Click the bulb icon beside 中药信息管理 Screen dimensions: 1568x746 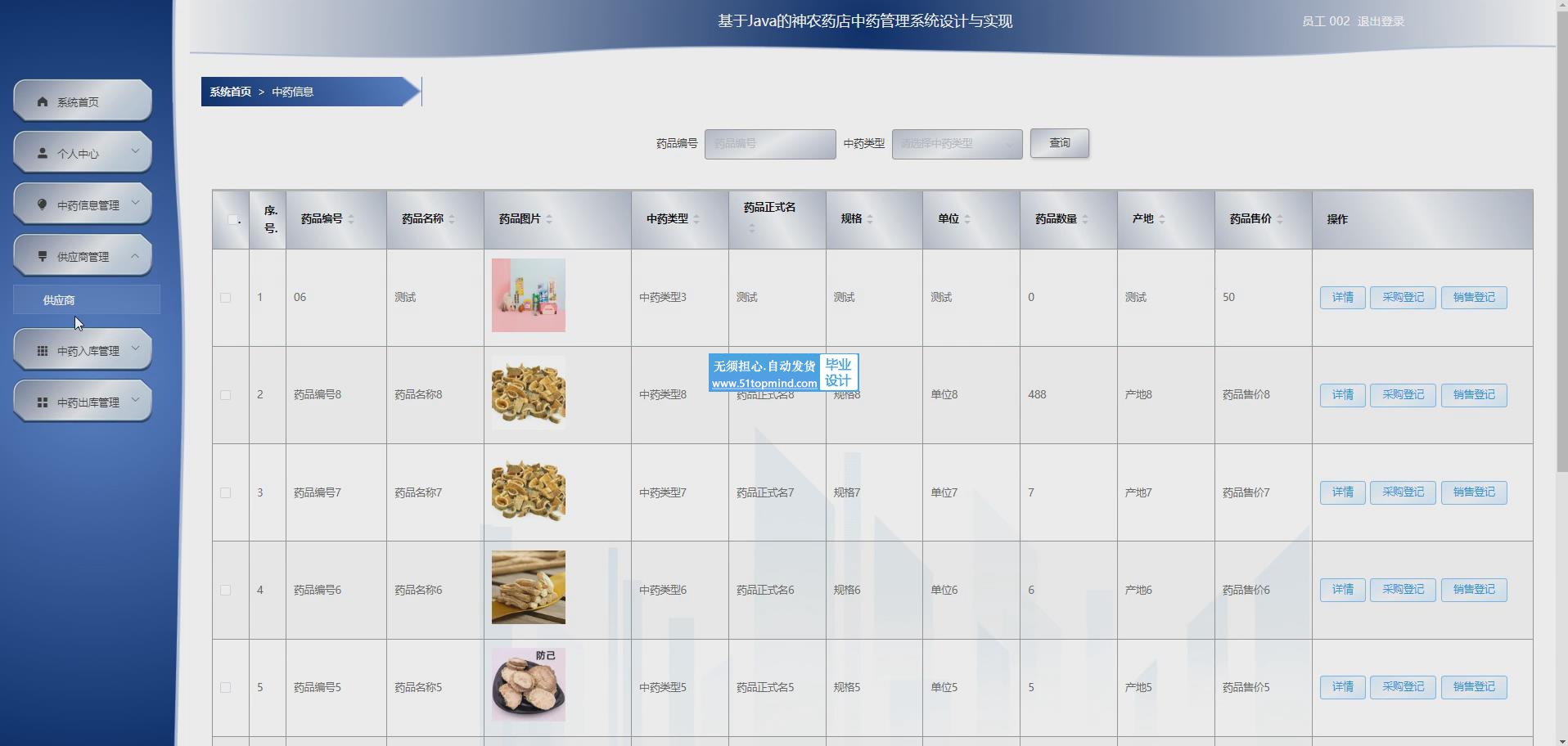pyautogui.click(x=43, y=204)
